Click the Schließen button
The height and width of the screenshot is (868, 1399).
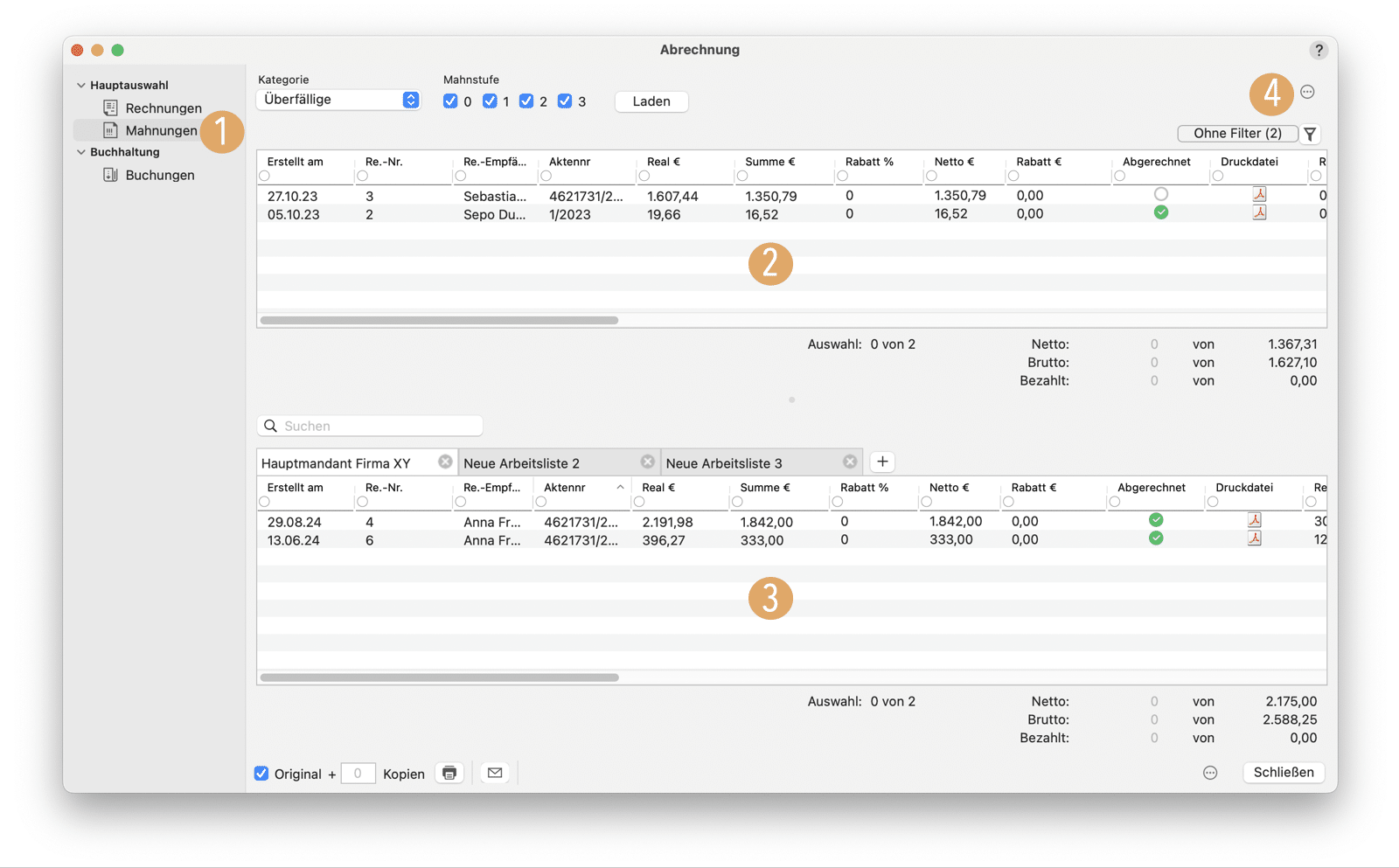(x=1284, y=773)
